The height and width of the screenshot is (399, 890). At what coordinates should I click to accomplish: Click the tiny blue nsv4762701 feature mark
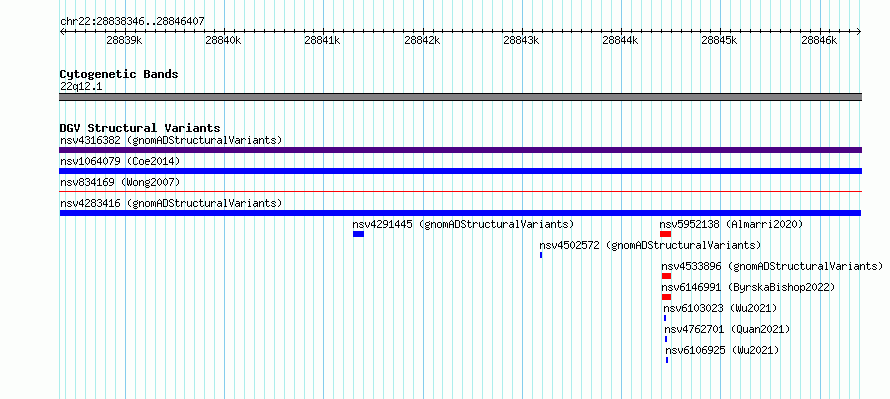click(666, 339)
